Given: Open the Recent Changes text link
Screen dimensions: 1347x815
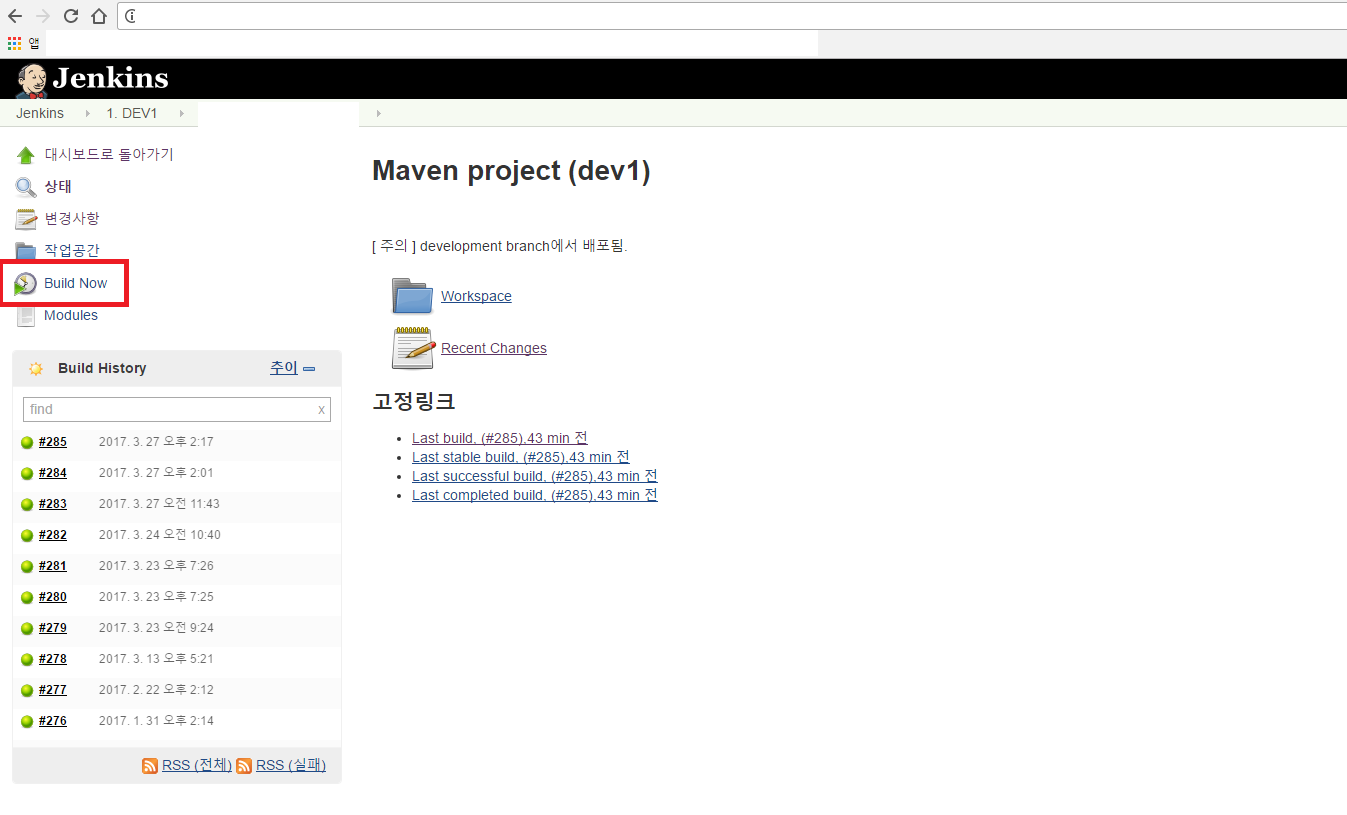Looking at the screenshot, I should (x=494, y=348).
